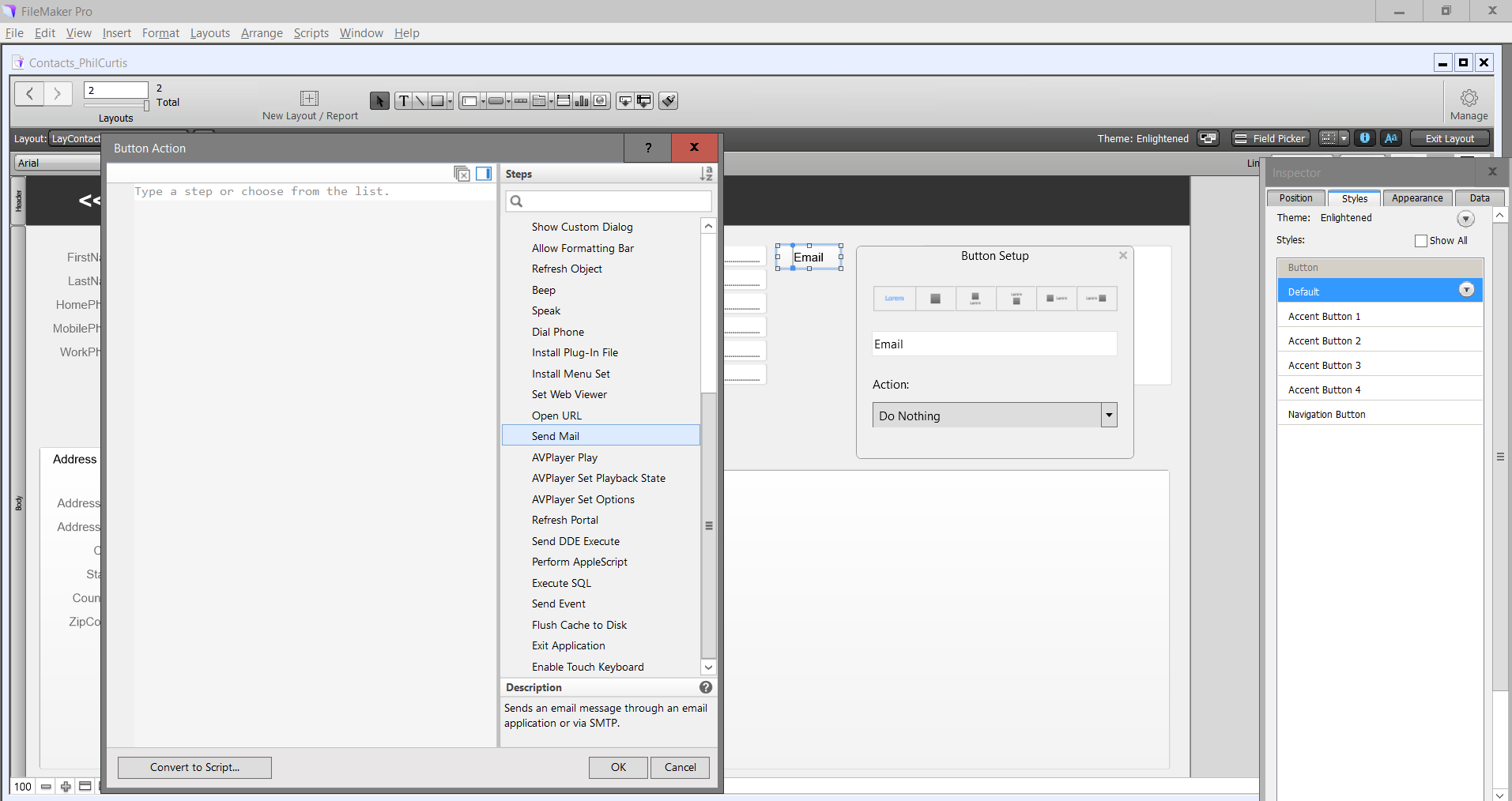Screen dimensions: 1512x801
Task: Choose label-above-icon button layout
Action: click(1016, 299)
